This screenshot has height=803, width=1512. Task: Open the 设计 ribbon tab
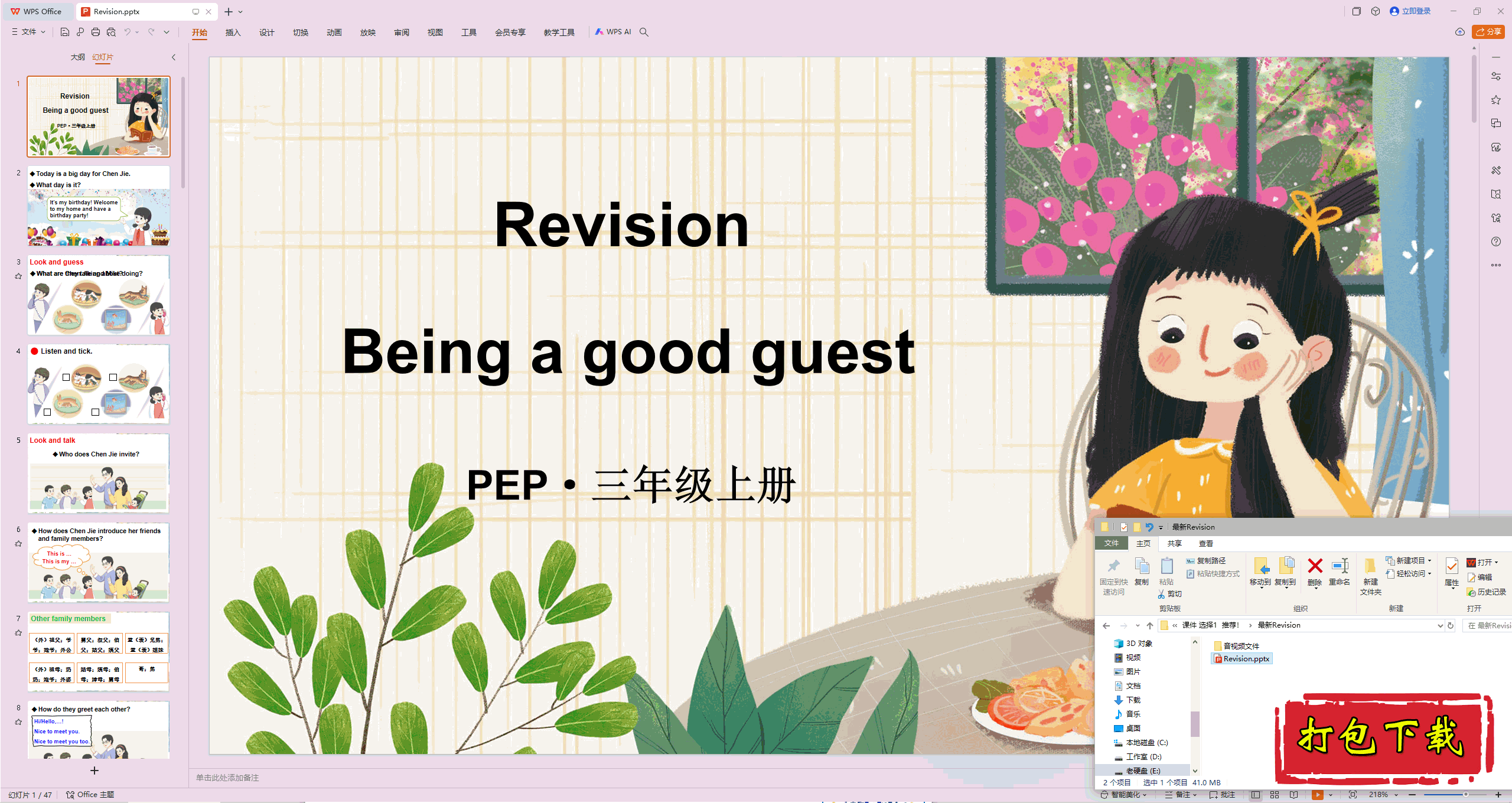(x=266, y=32)
